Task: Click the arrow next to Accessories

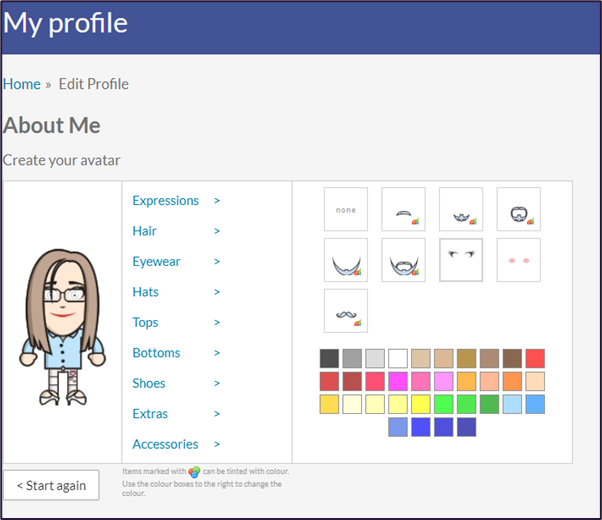Action: pos(217,444)
